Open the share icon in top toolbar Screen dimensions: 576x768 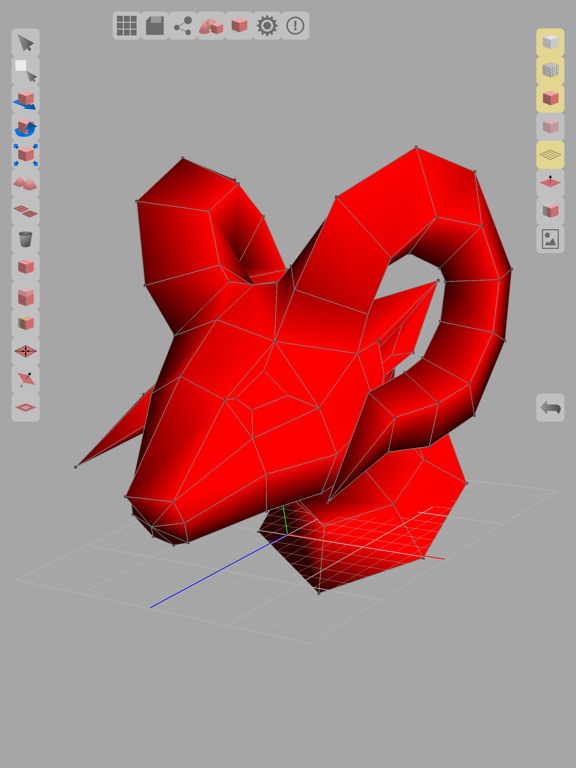coord(183,25)
